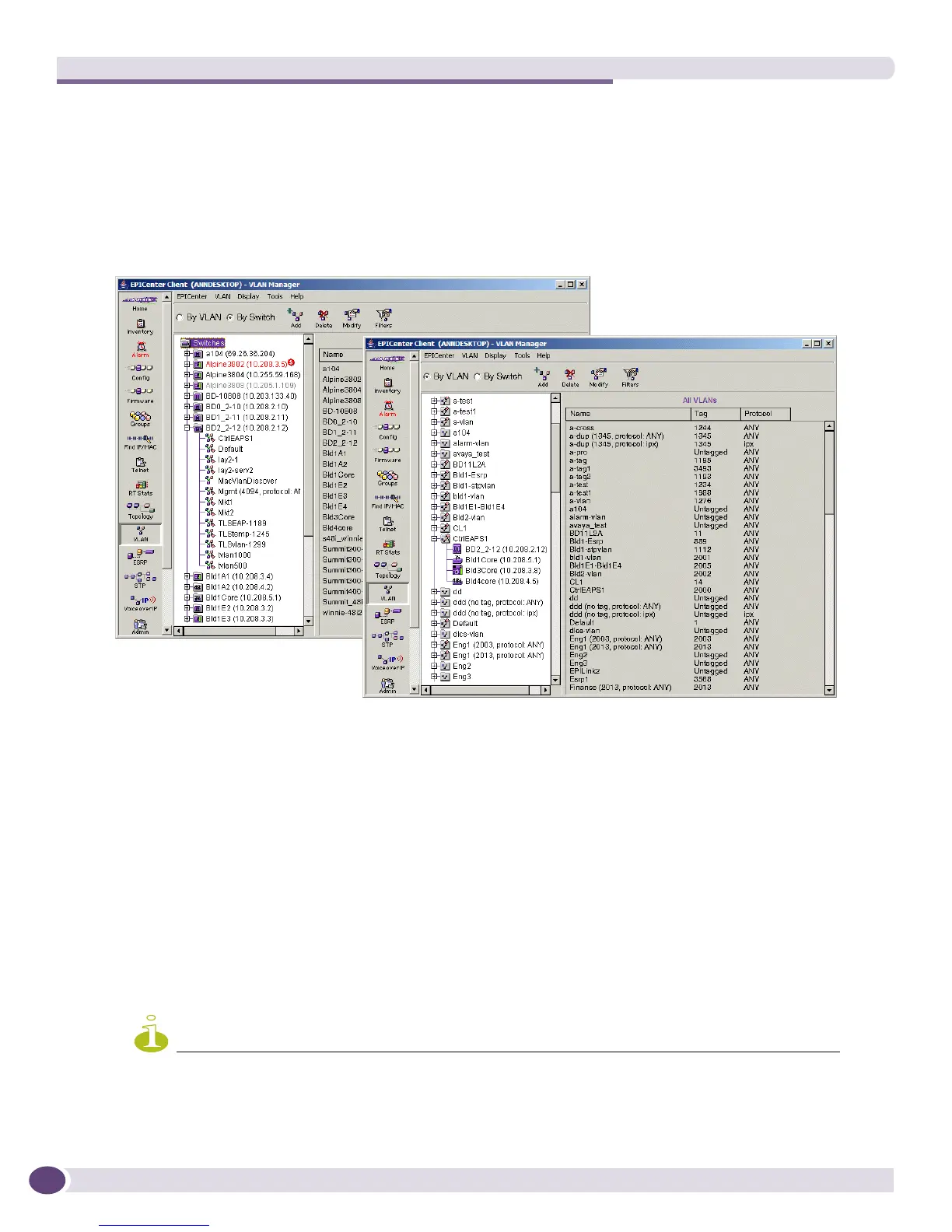Click the Add VLAN icon in the back window
This screenshot has height=1232, width=952.
(296, 317)
